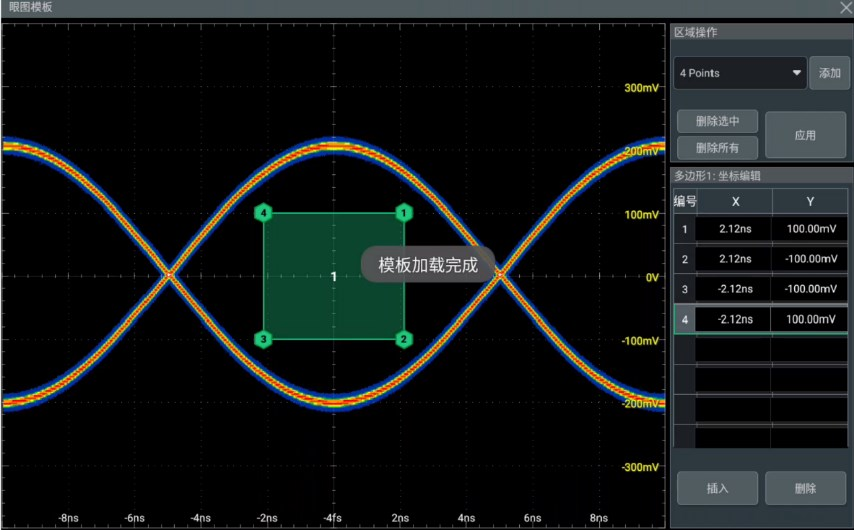Select polygon vertex handle 2

point(404,339)
